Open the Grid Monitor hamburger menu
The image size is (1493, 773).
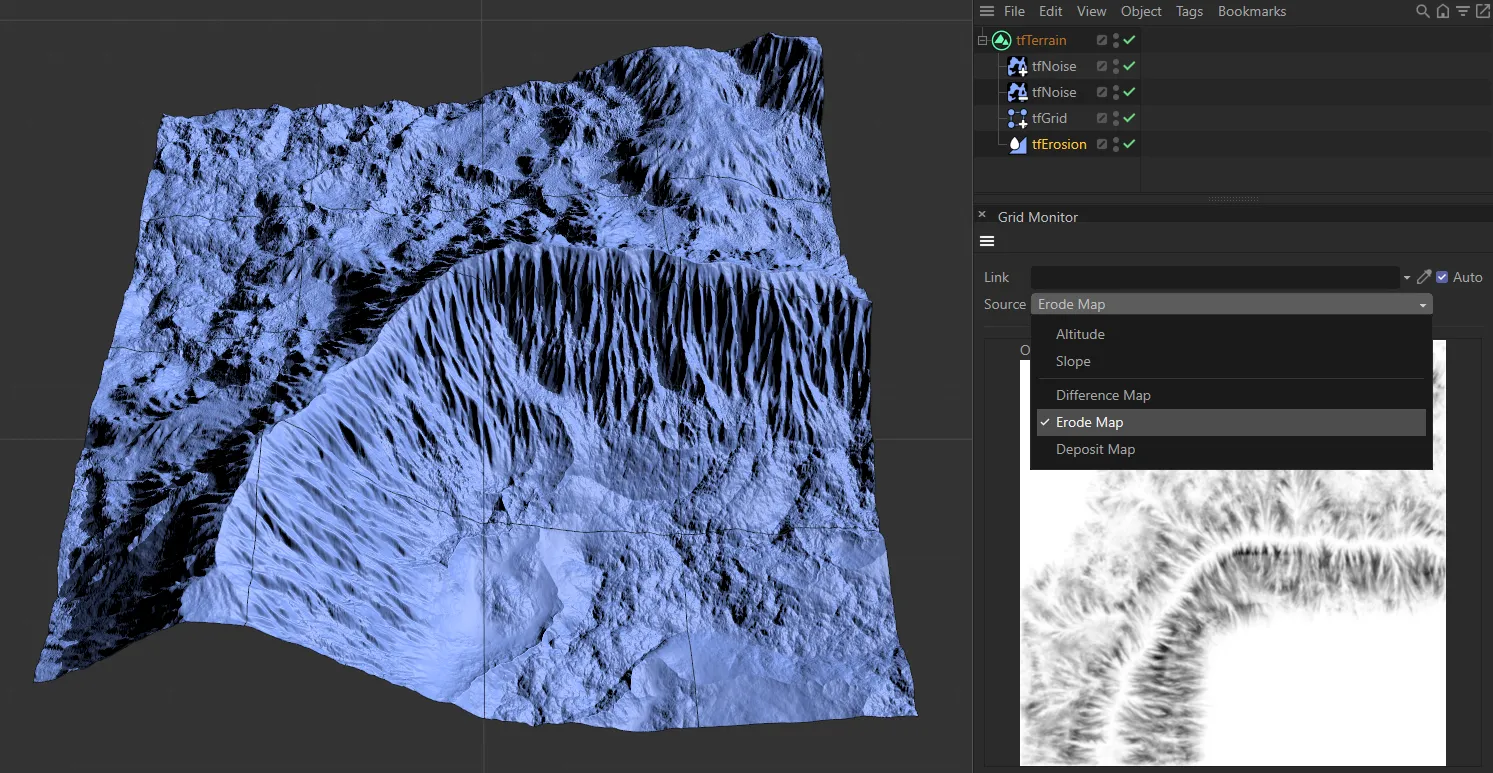tap(986, 241)
